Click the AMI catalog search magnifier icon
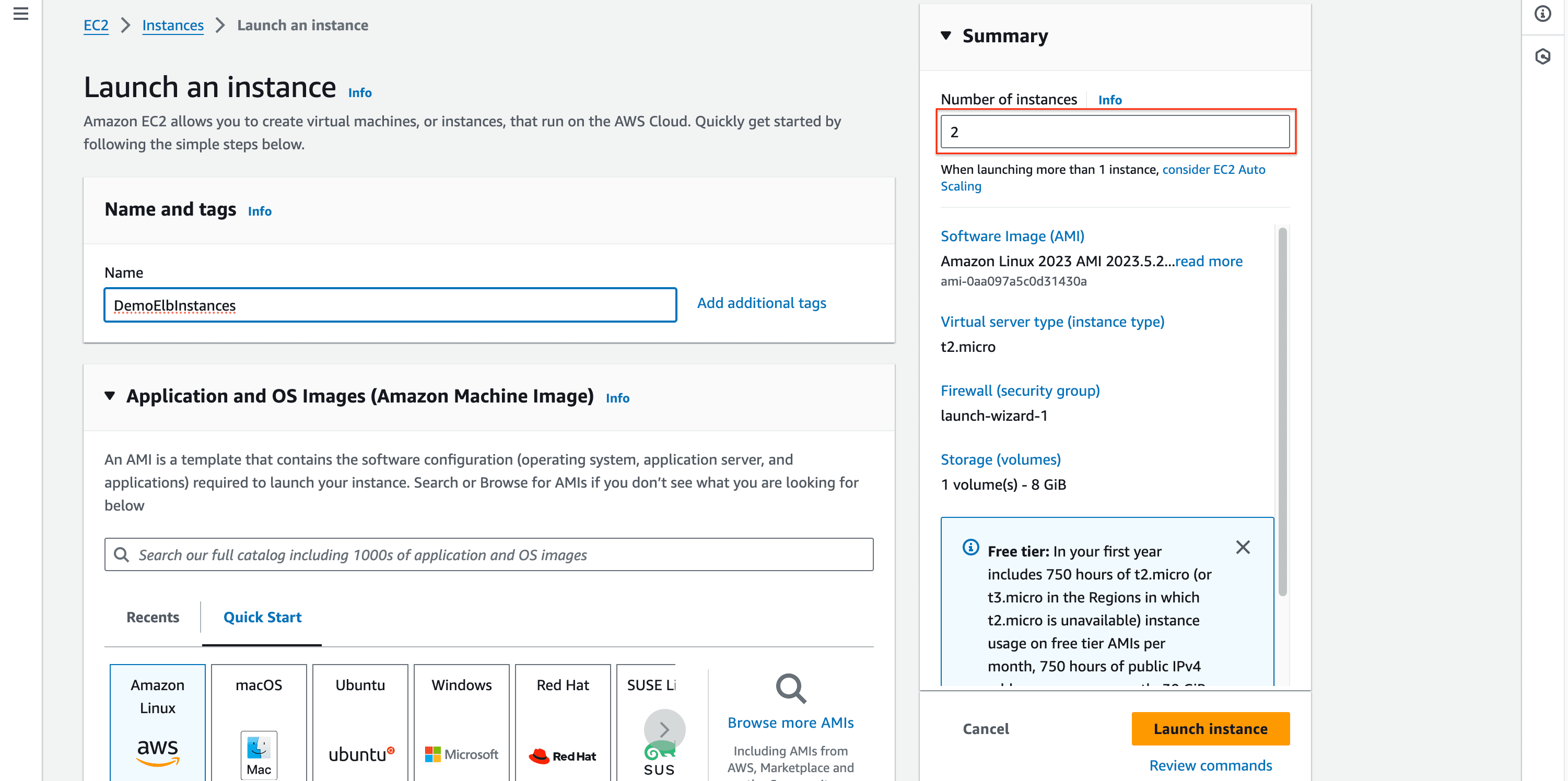This screenshot has width=1568, height=781. point(122,555)
